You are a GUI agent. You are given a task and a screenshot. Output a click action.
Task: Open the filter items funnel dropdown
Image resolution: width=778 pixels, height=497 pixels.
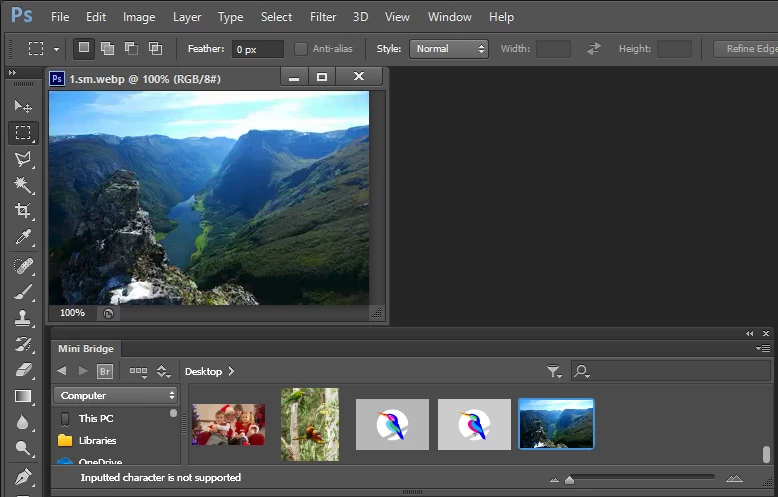(554, 371)
